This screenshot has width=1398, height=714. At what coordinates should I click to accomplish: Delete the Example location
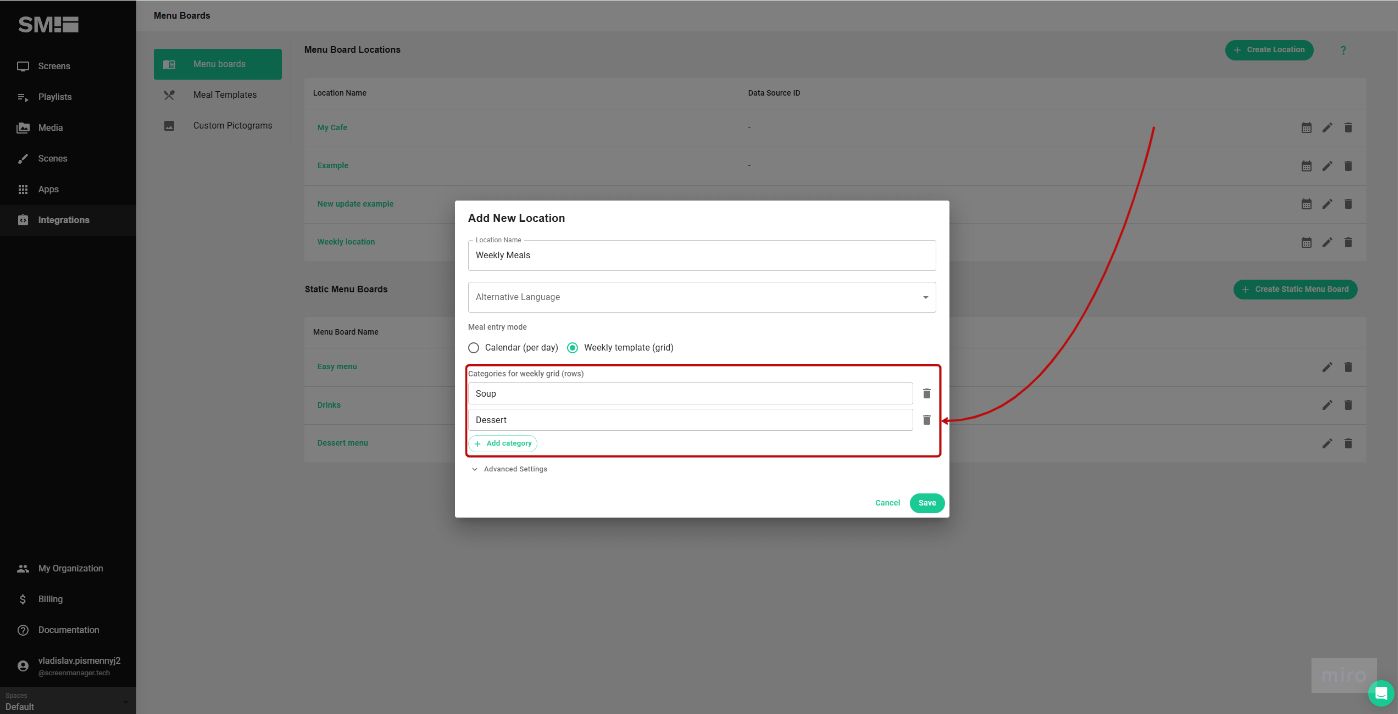point(1348,166)
